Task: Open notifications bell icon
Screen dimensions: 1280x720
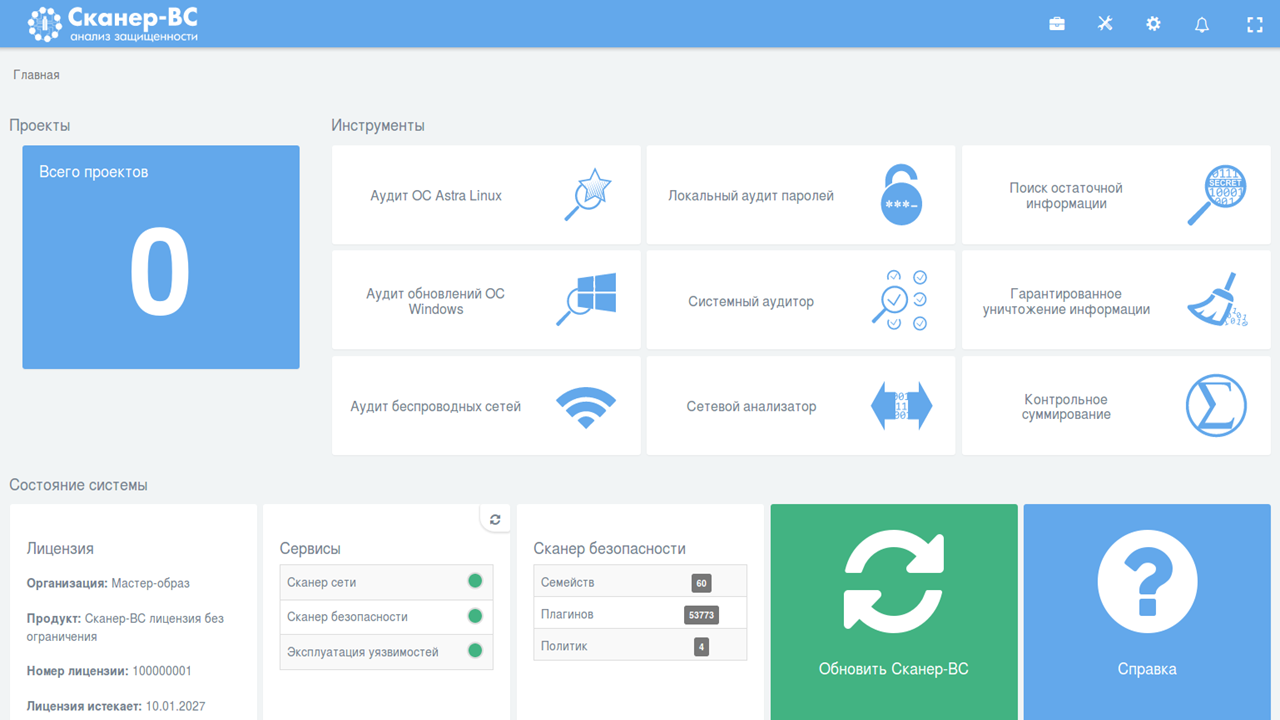Action: pos(1202,24)
